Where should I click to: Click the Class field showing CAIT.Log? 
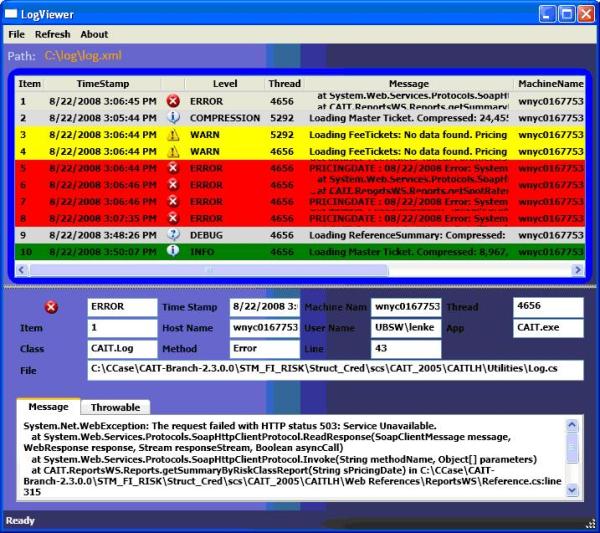122,349
